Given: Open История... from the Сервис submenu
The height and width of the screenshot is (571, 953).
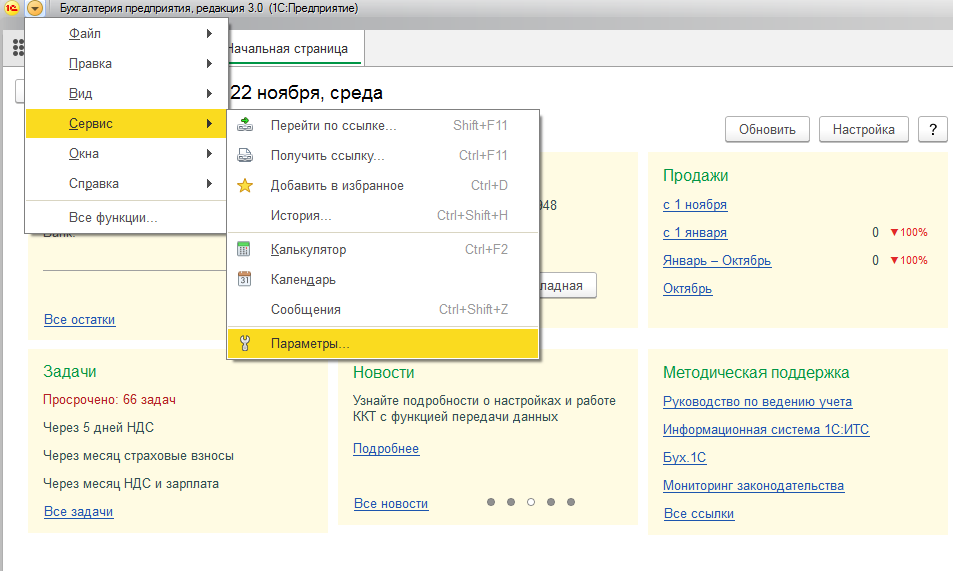Looking at the screenshot, I should [383, 215].
